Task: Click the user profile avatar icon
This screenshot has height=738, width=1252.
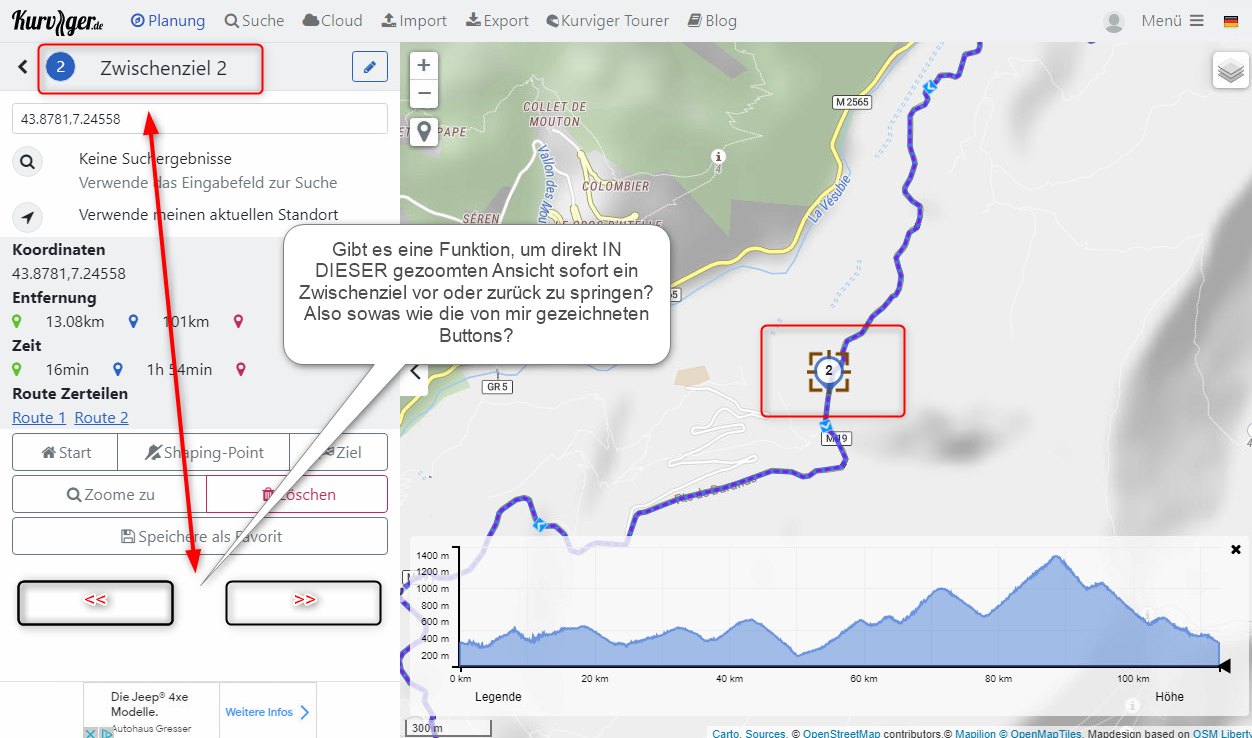Action: point(1113,21)
